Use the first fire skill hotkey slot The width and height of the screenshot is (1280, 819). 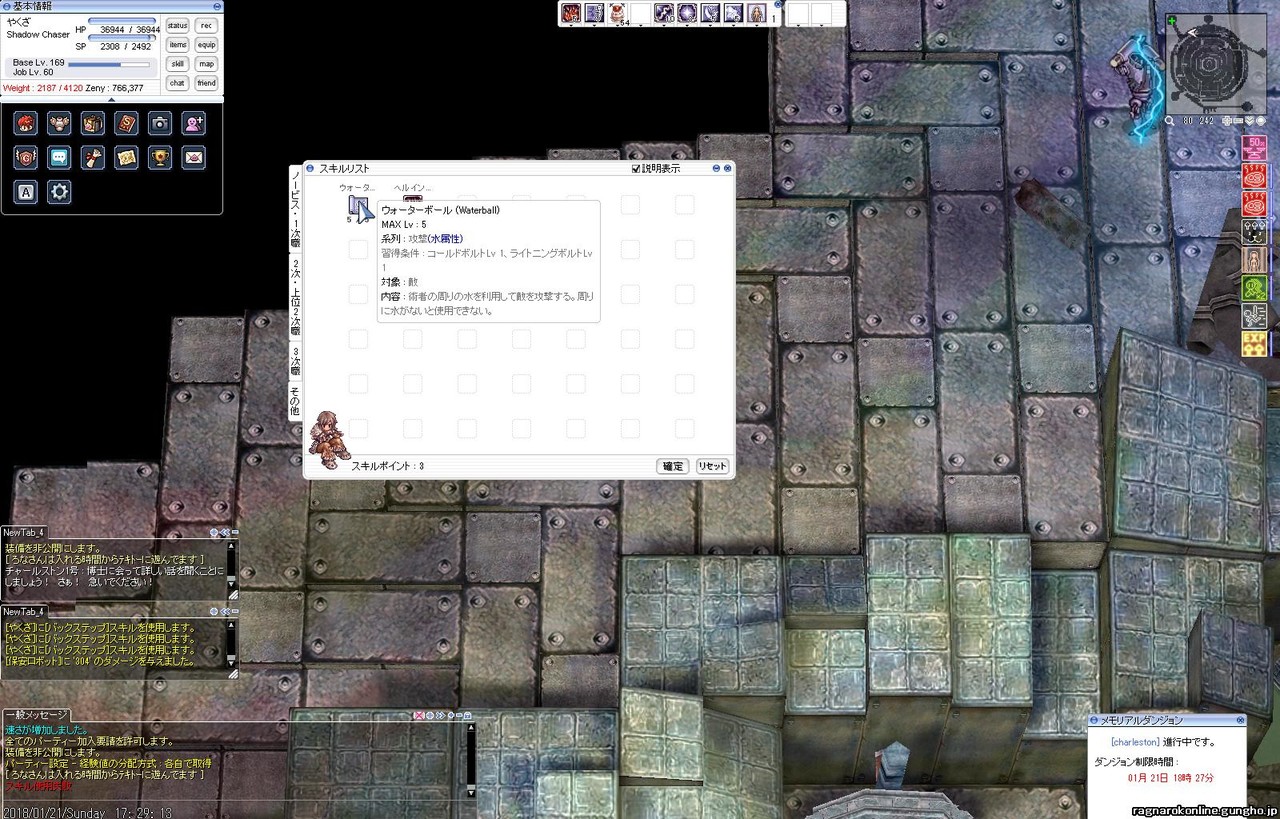(x=571, y=13)
